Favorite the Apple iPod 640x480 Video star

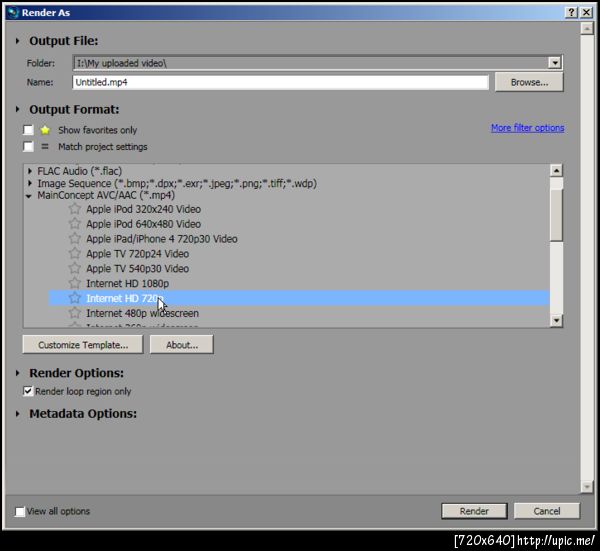[x=75, y=224]
